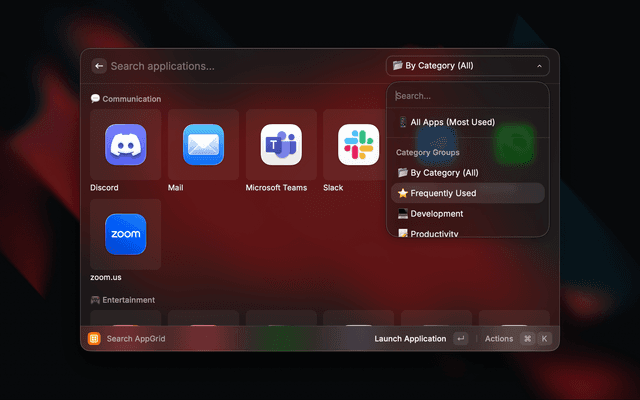Click the dropdown chevron arrow at top right

[x=539, y=66]
